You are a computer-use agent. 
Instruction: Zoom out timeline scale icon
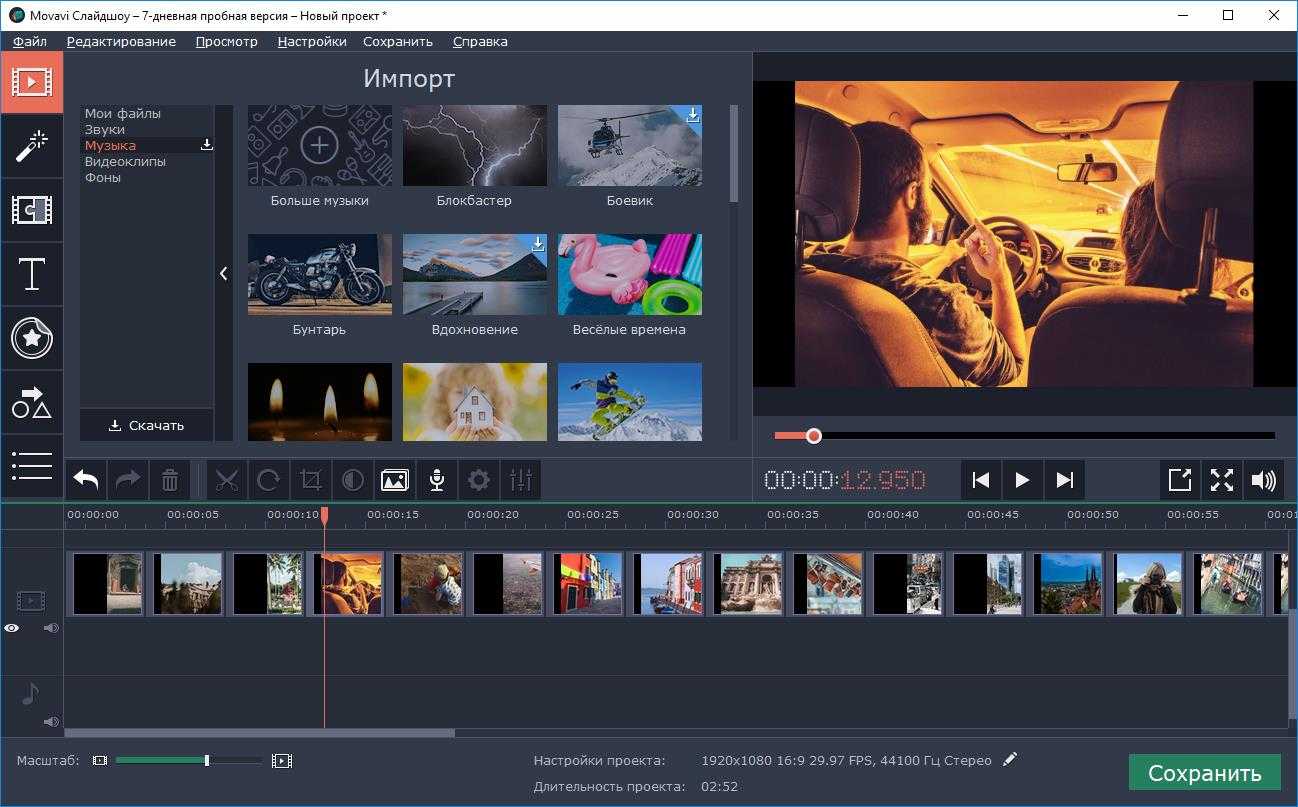click(x=100, y=761)
